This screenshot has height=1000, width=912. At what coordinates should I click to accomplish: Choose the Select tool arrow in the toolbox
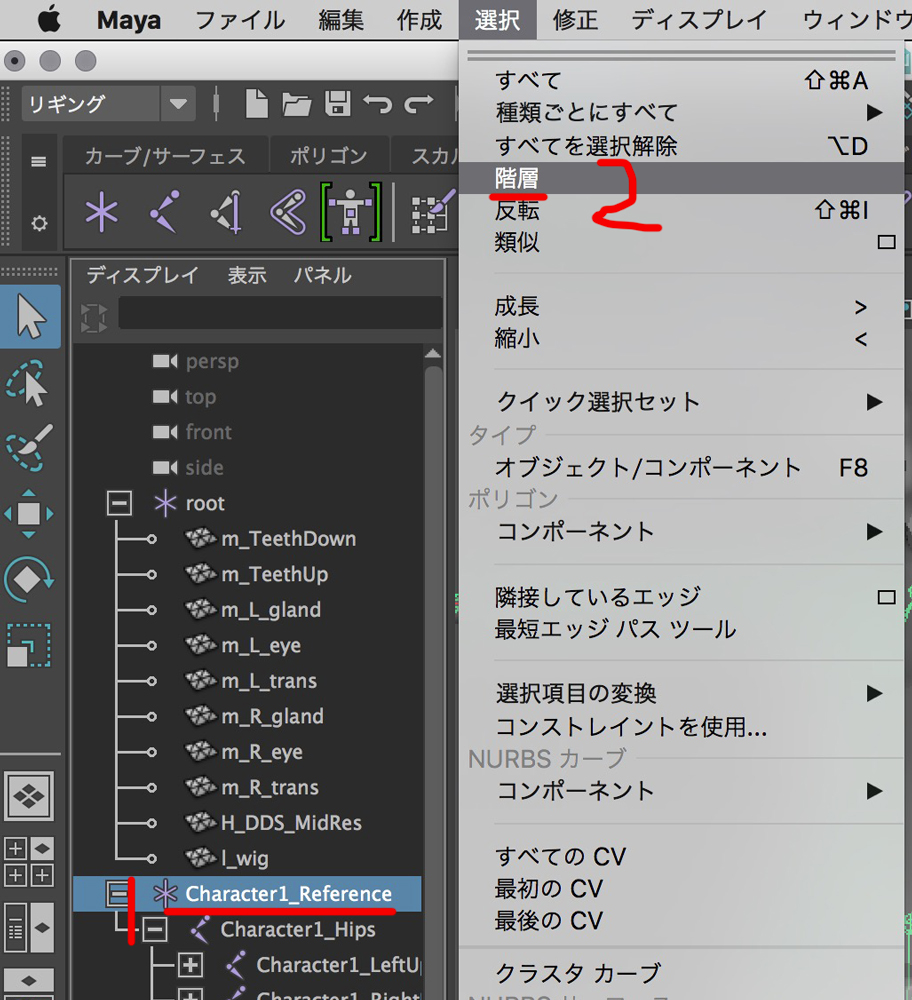30,316
